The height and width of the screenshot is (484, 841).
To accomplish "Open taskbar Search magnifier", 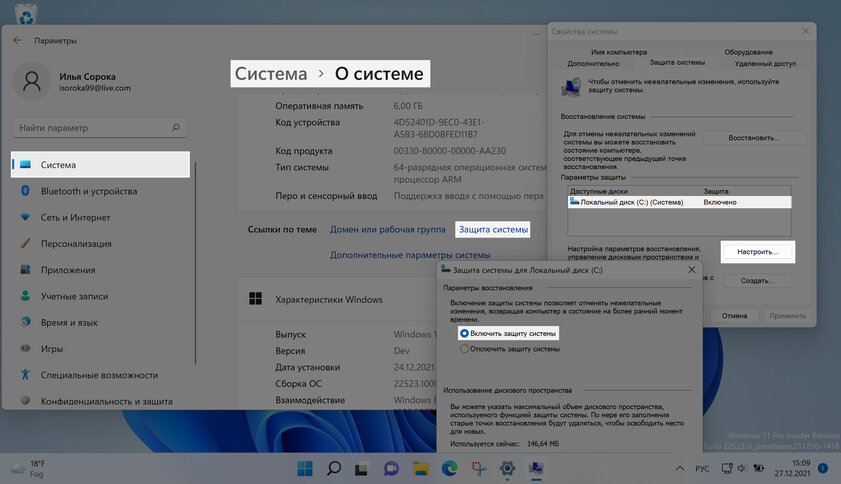I will tap(334, 468).
